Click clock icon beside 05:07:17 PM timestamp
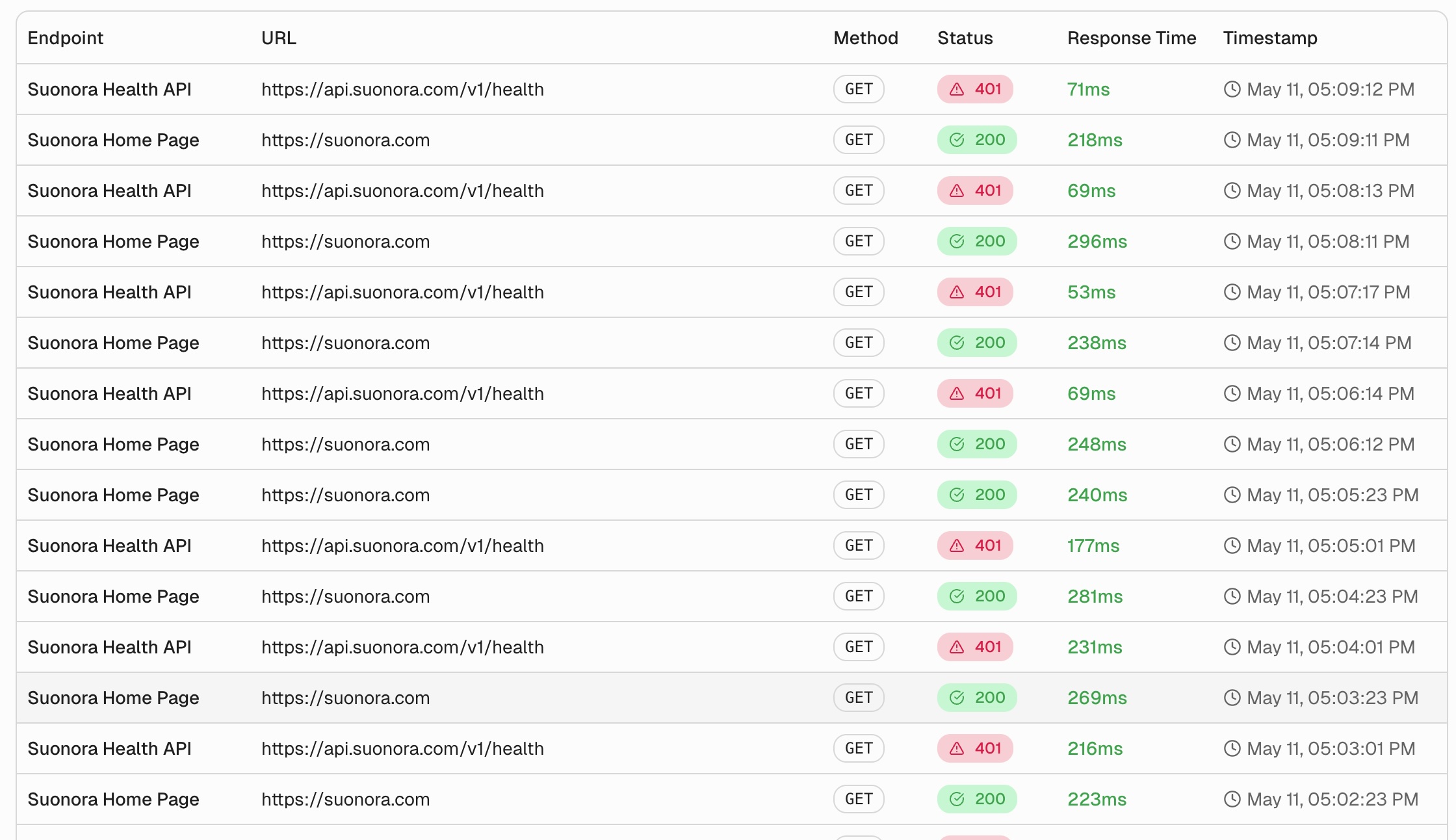Viewport: 1456px width, 840px height. pos(1232,292)
